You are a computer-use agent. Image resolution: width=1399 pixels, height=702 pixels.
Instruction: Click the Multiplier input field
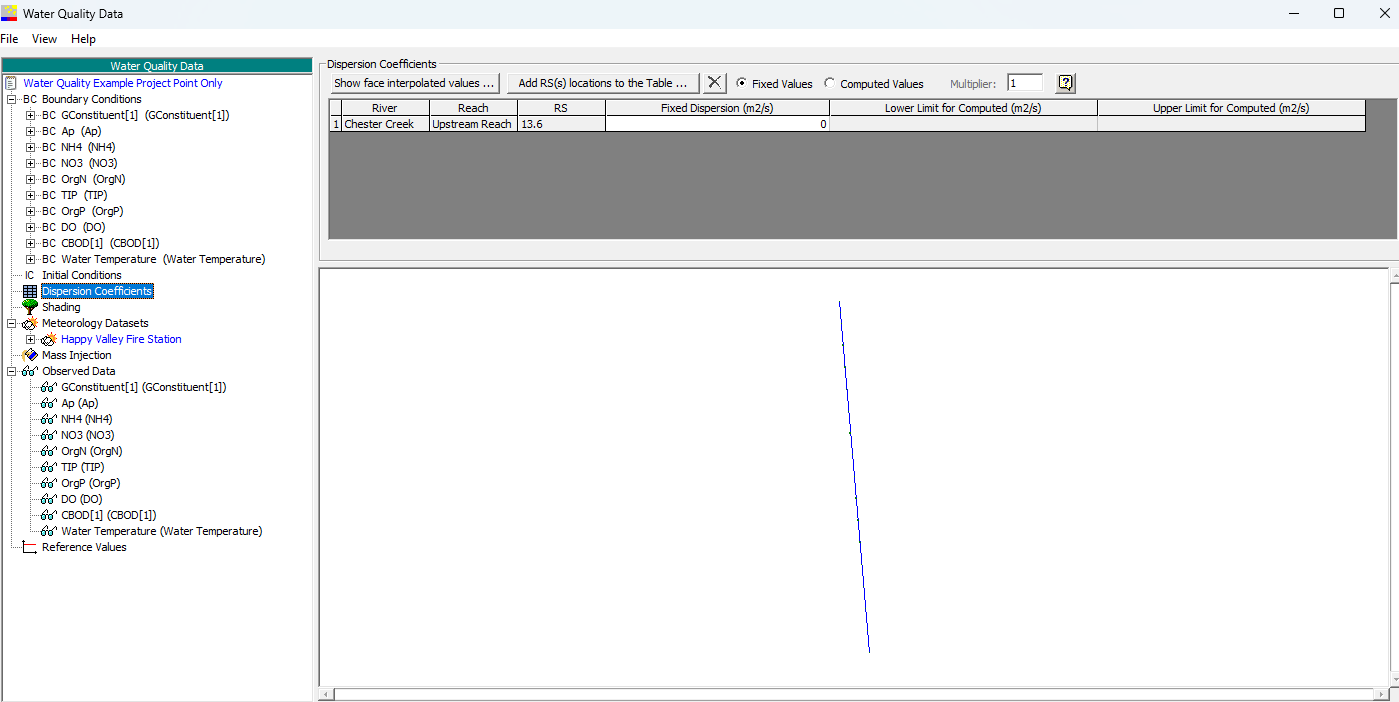point(1025,83)
